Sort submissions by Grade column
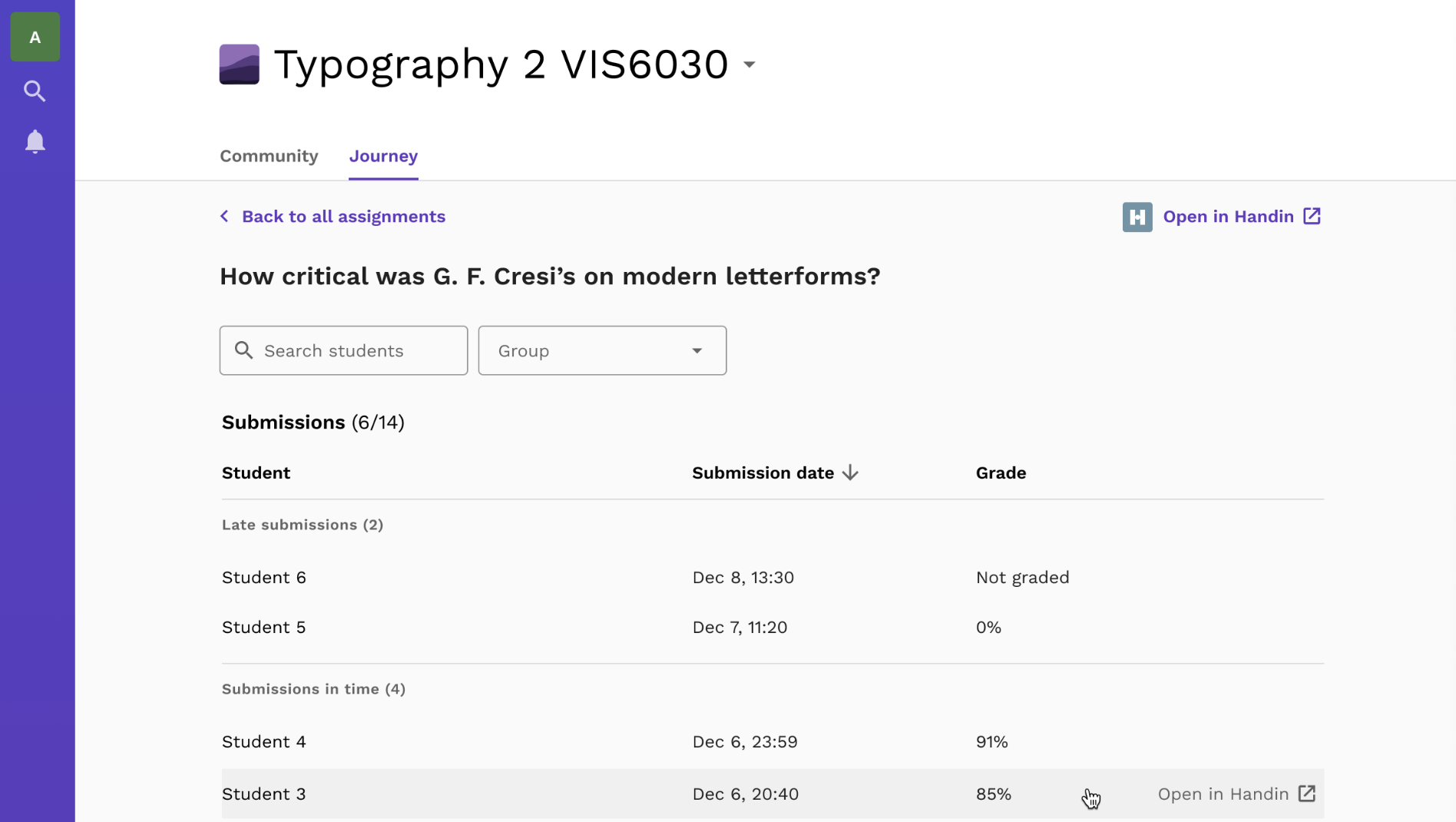Image resolution: width=1456 pixels, height=822 pixels. pyautogui.click(x=1001, y=472)
